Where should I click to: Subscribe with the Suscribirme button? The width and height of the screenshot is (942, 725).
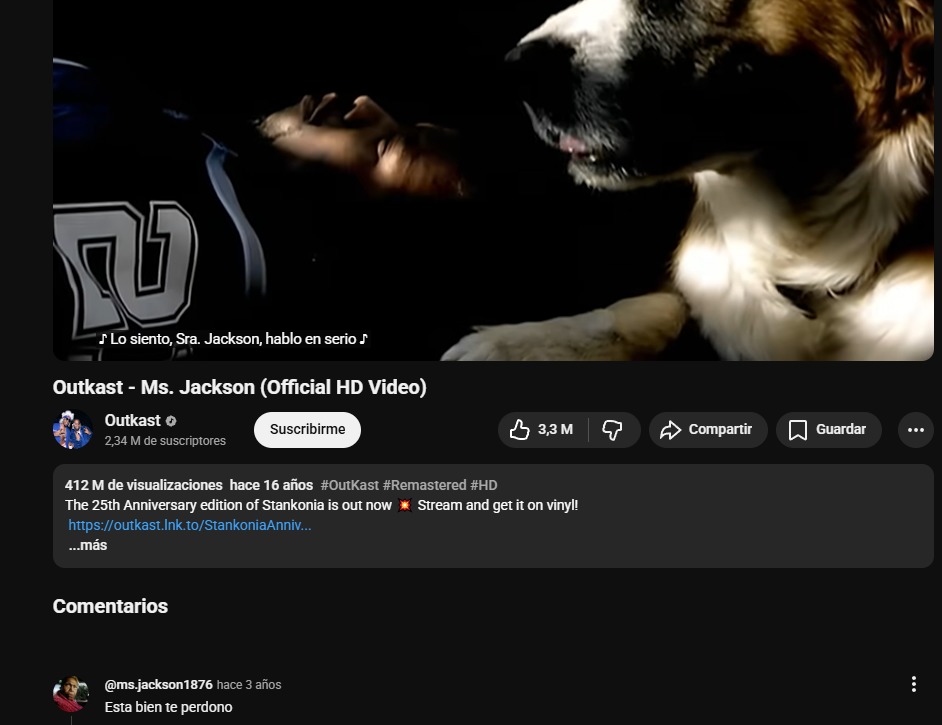click(x=307, y=430)
